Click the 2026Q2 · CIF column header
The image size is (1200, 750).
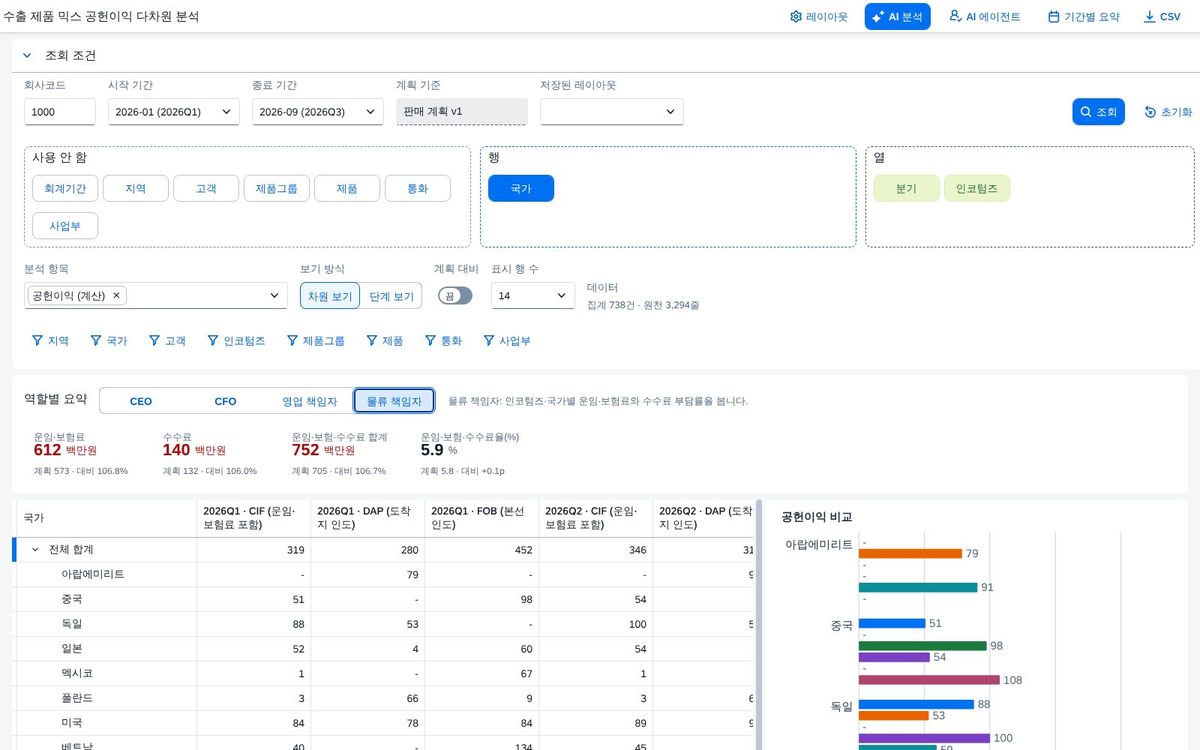point(596,518)
